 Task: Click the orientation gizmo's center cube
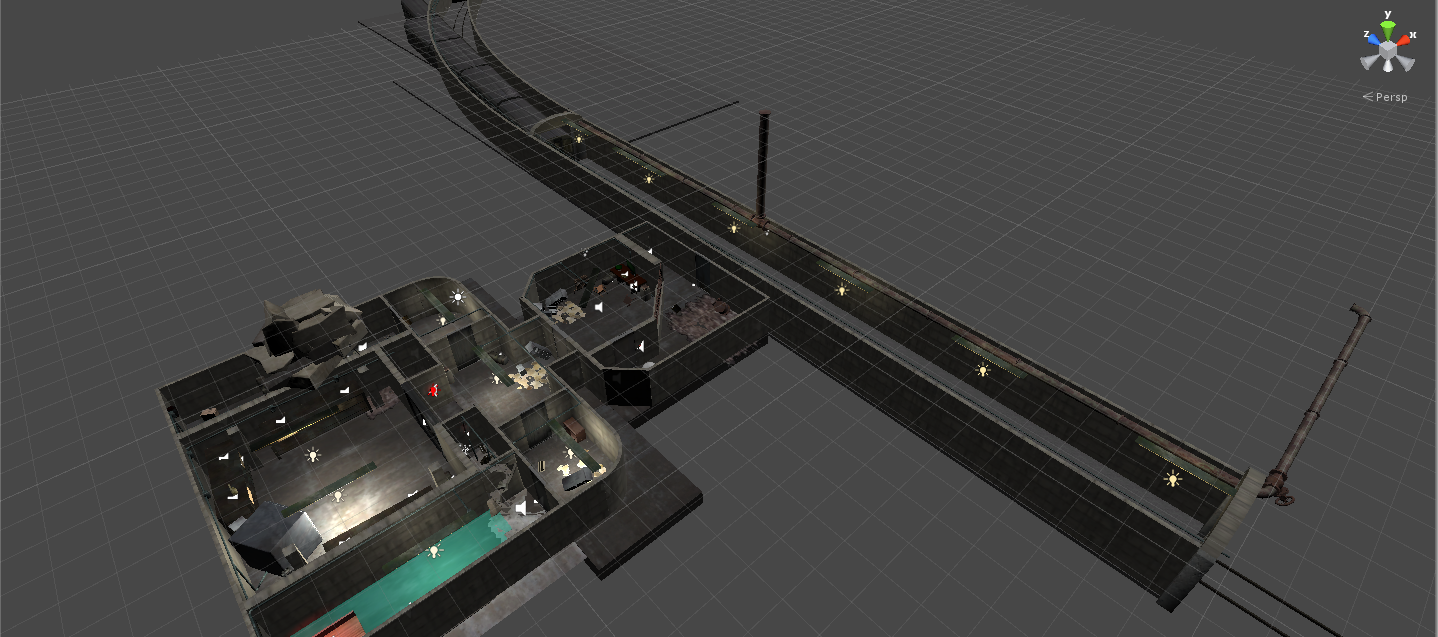point(1388,48)
